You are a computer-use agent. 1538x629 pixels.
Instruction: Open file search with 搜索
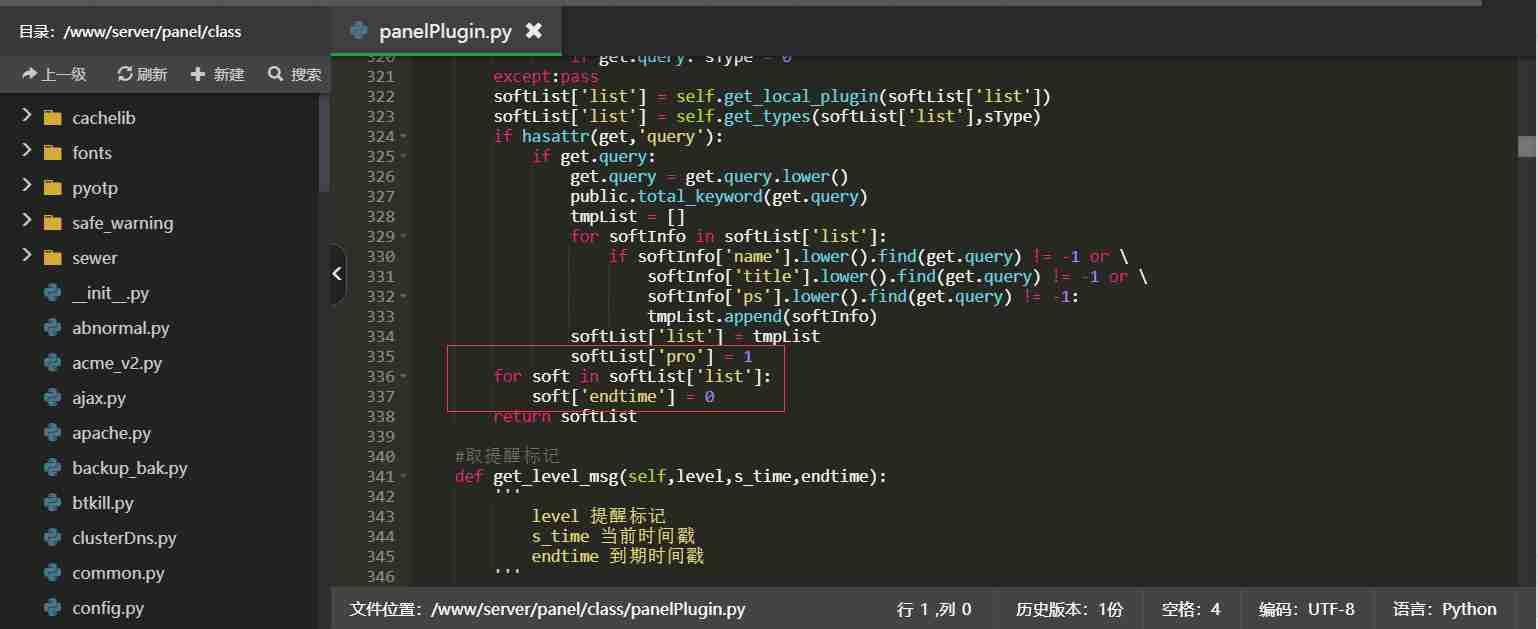coord(295,74)
